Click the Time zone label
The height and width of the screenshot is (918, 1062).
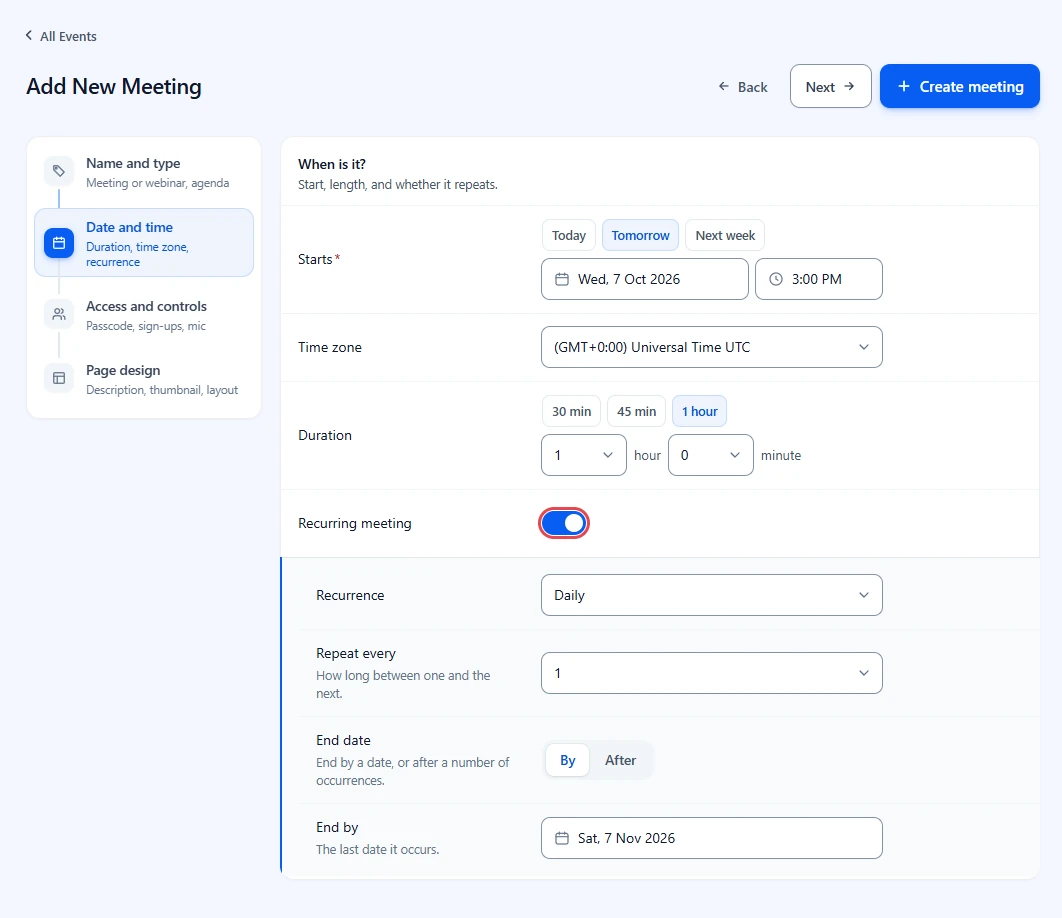(x=330, y=347)
